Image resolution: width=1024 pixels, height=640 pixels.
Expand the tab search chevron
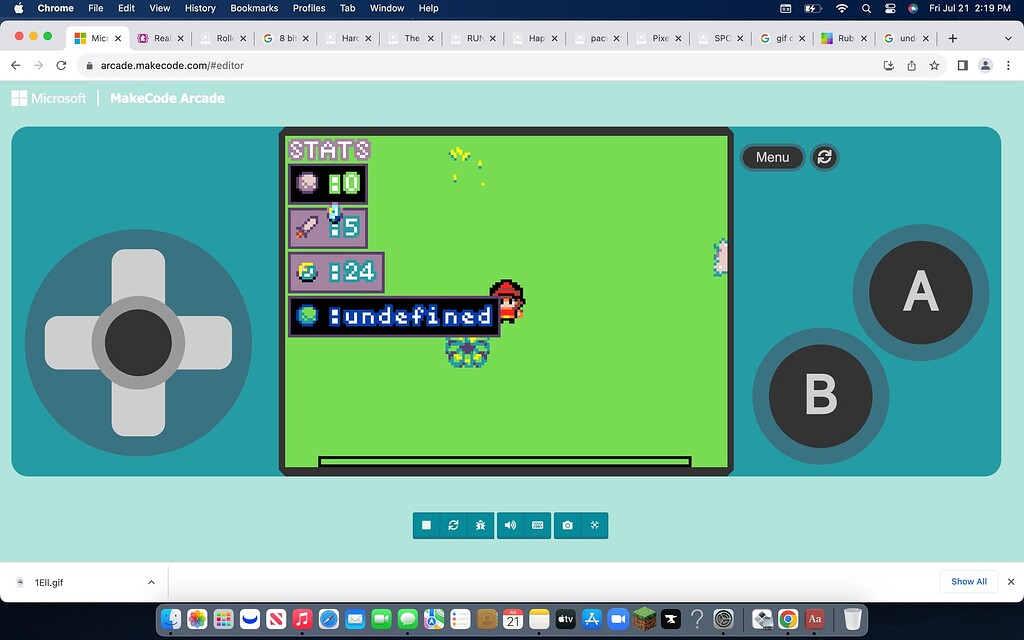[x=1008, y=39]
